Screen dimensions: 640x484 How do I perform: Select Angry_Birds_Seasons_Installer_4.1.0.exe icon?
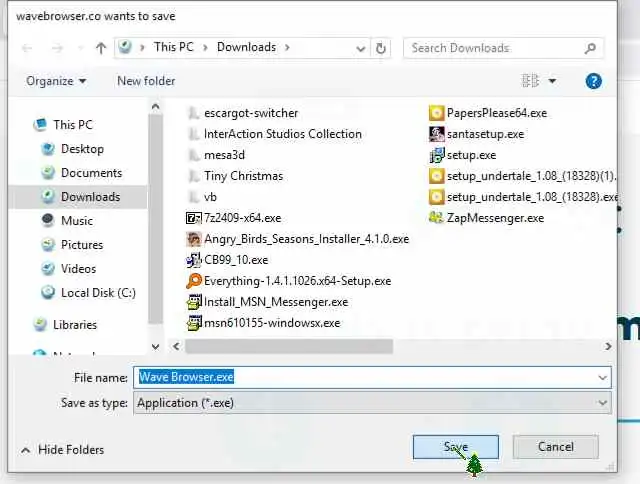tap(193, 239)
